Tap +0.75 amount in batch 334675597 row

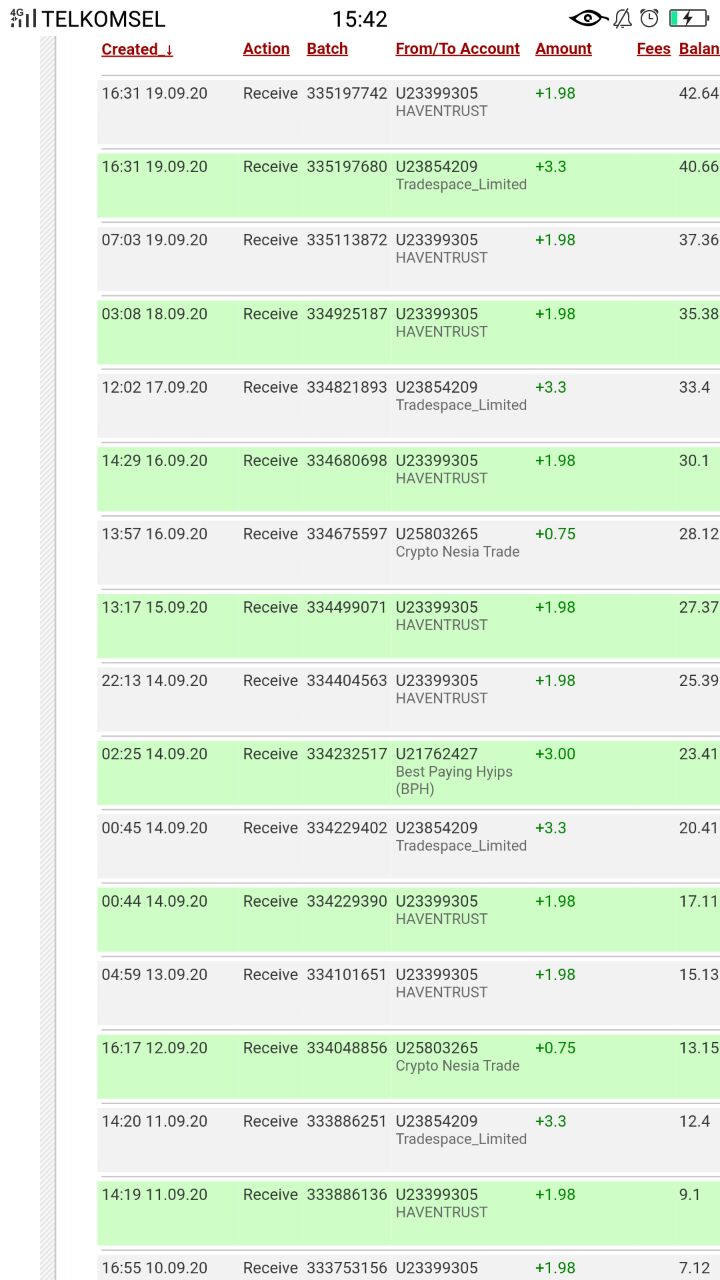coord(555,534)
